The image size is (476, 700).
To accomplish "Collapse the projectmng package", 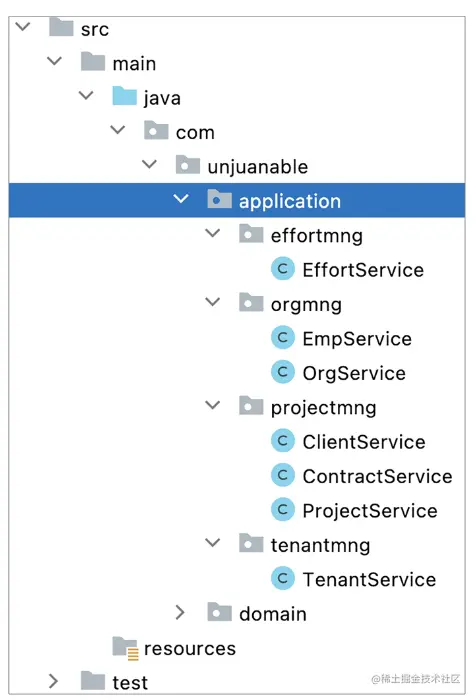I will click(213, 405).
